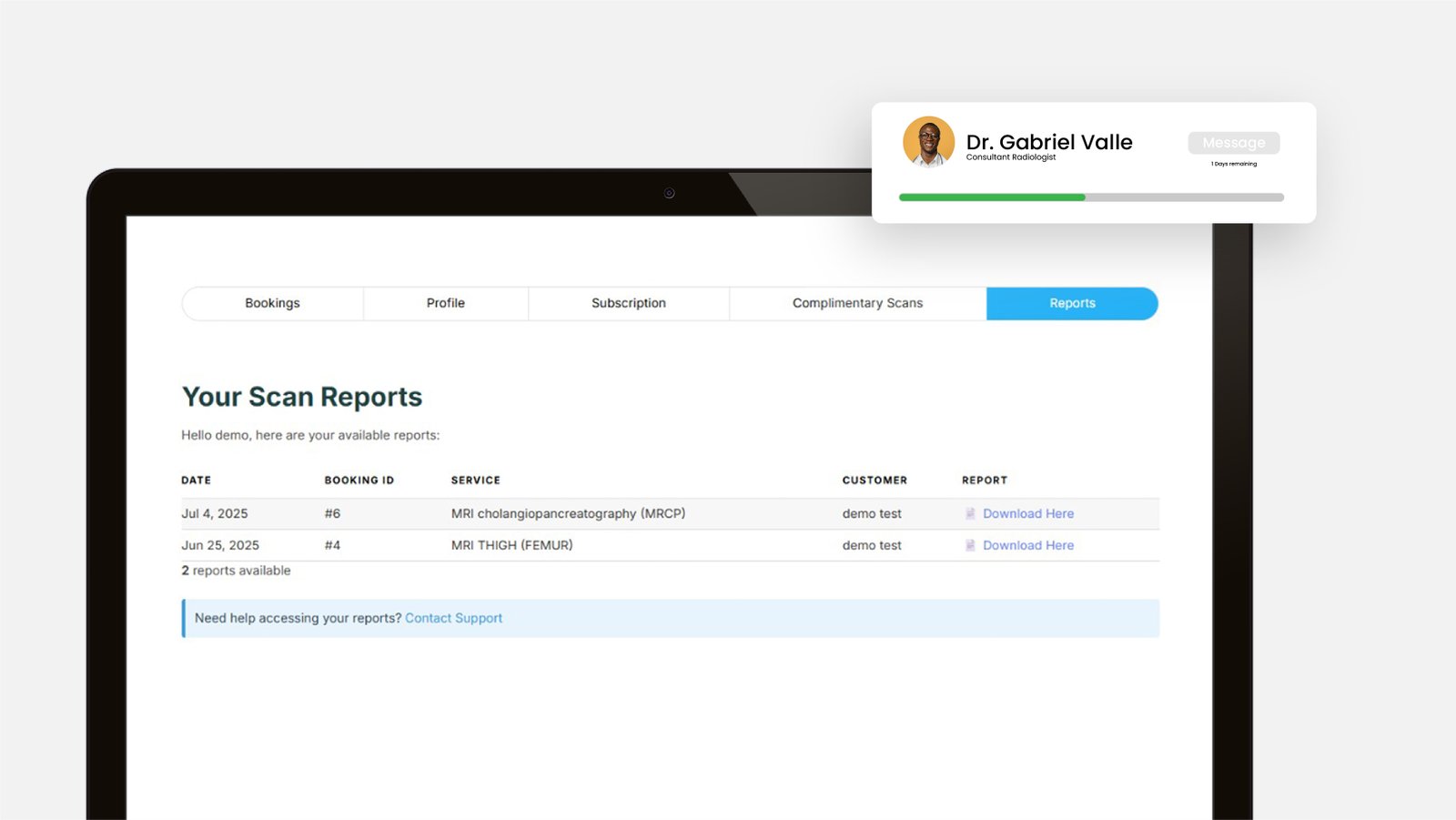Click the document icon in the MRCP report row
The image size is (1456, 820).
click(x=970, y=514)
